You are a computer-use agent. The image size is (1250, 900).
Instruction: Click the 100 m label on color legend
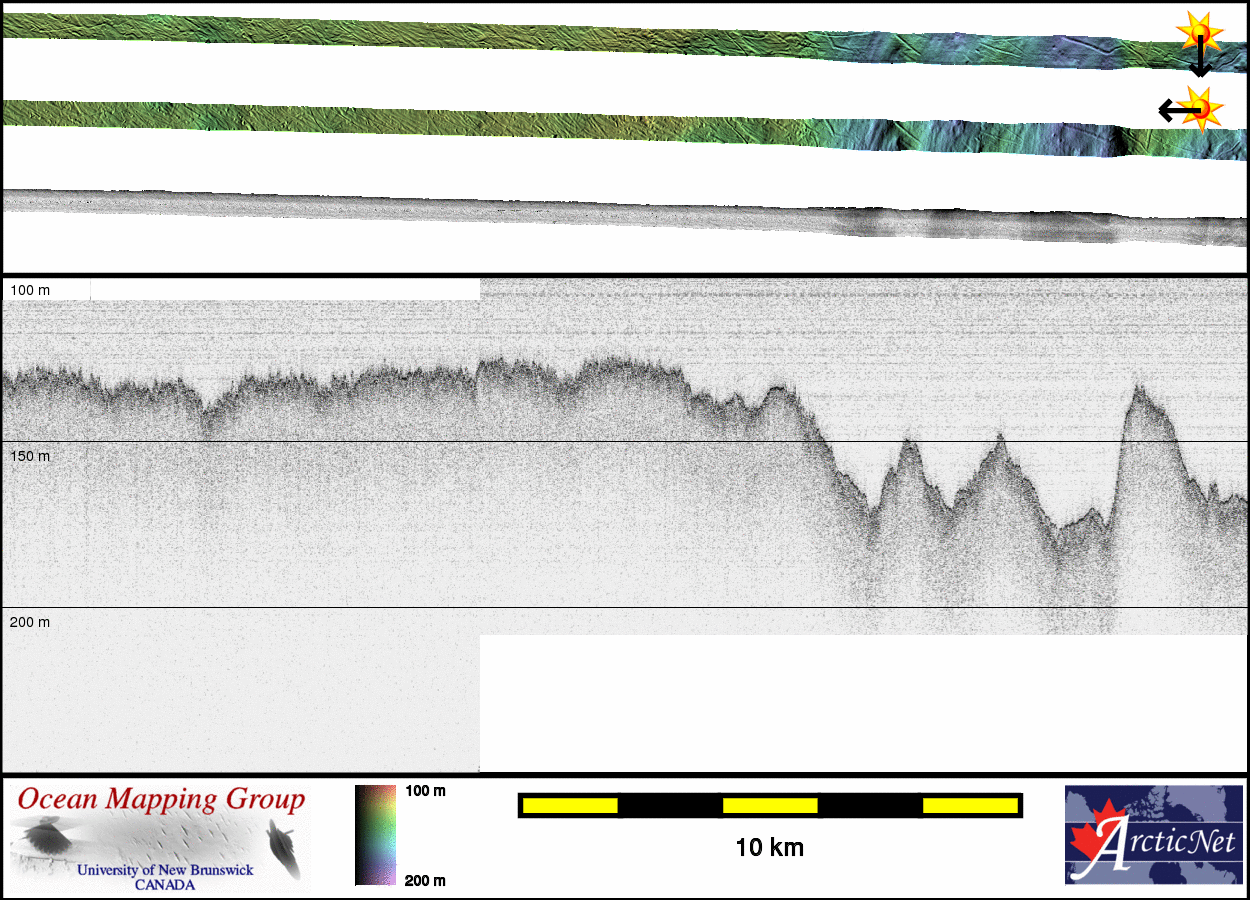(425, 791)
